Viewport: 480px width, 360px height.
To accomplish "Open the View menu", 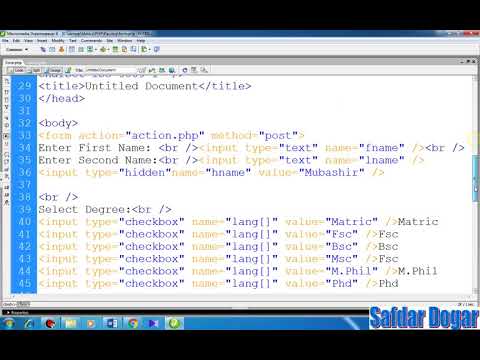I will (x=28, y=41).
